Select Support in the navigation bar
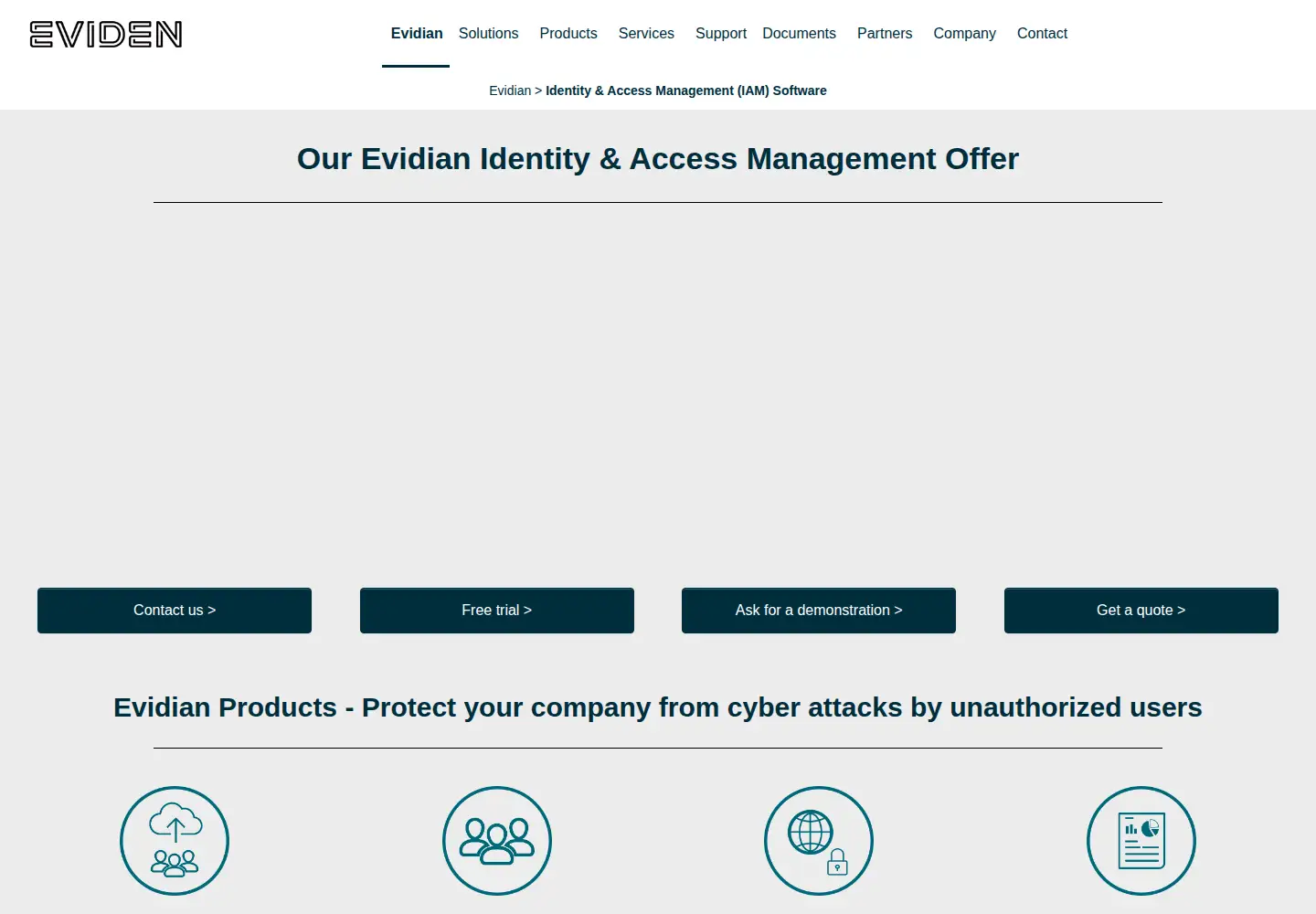Screen dimensions: 1316x914 tap(721, 34)
